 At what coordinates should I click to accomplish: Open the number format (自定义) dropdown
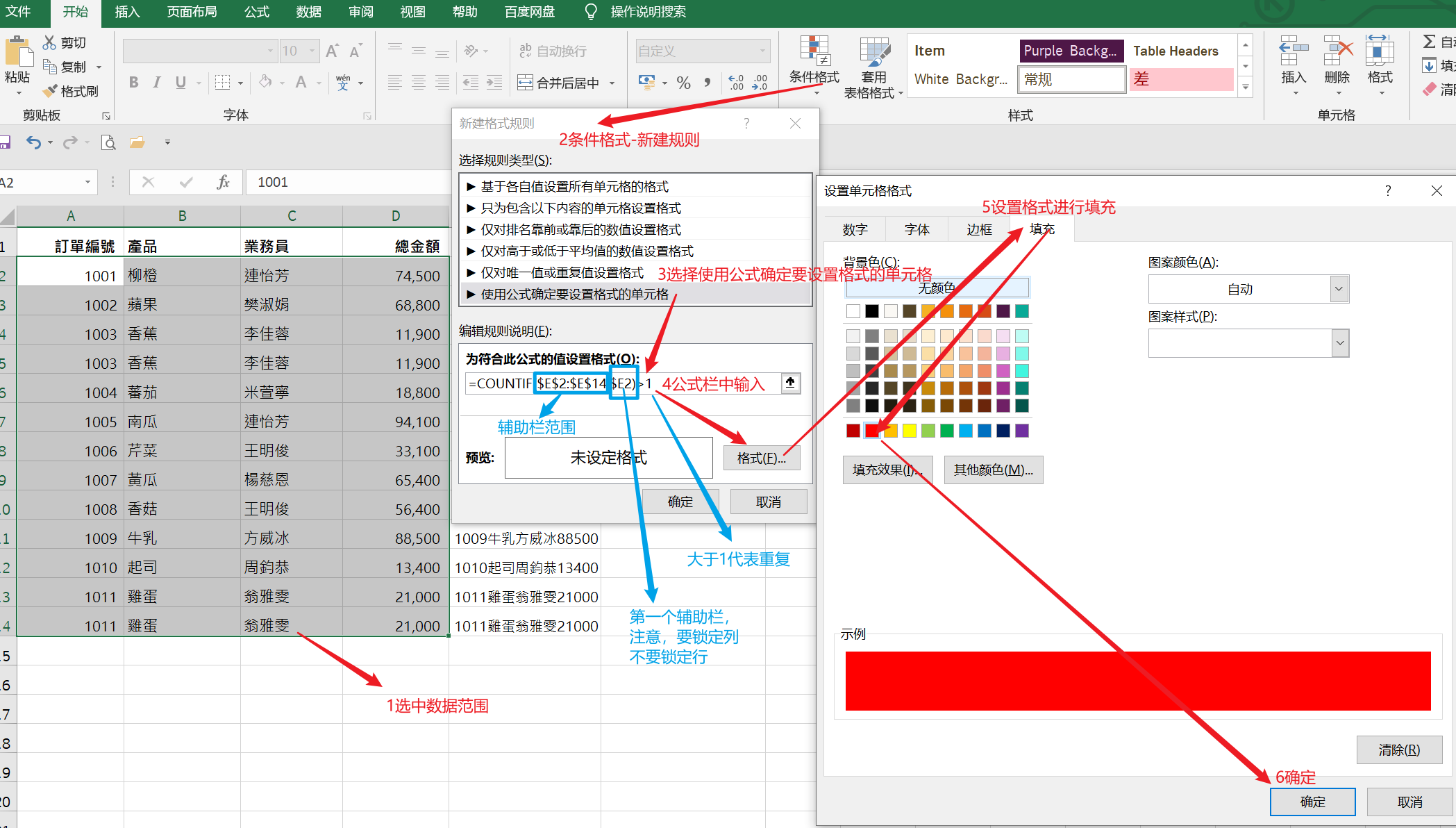click(762, 51)
